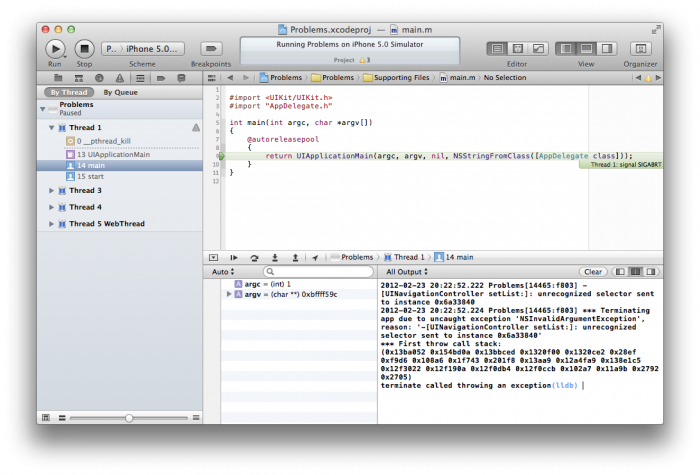Show the Search navigator
Viewport: 700px width, 475px height.
pos(99,78)
